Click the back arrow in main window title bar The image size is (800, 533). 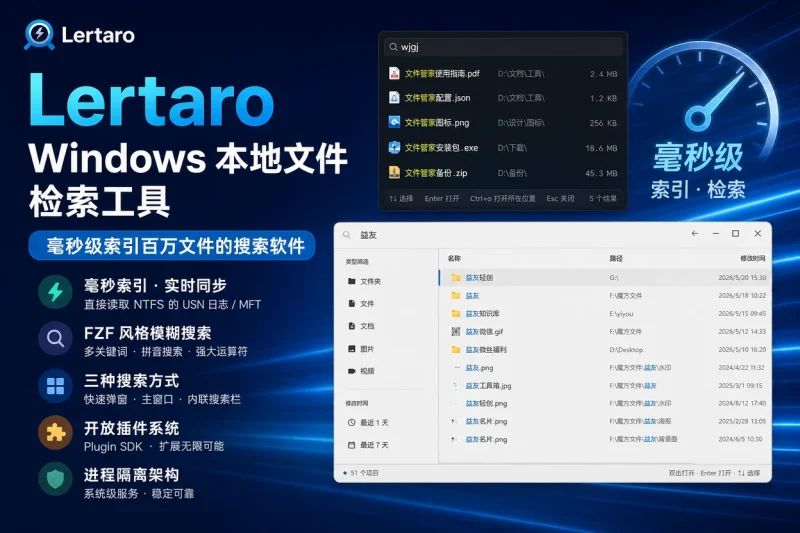(694, 233)
